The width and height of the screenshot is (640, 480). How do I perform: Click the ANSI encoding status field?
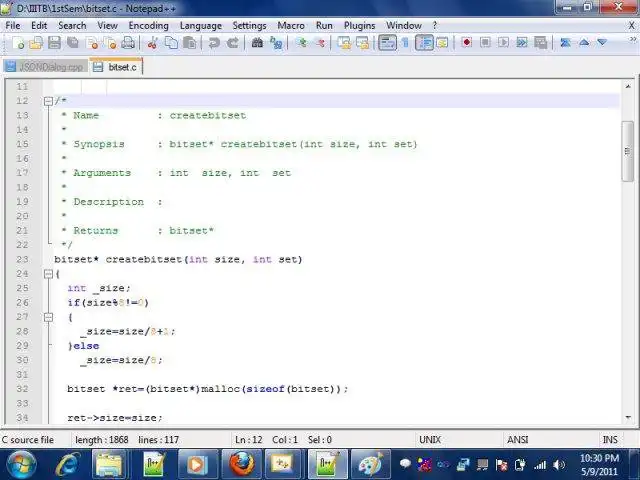click(518, 440)
